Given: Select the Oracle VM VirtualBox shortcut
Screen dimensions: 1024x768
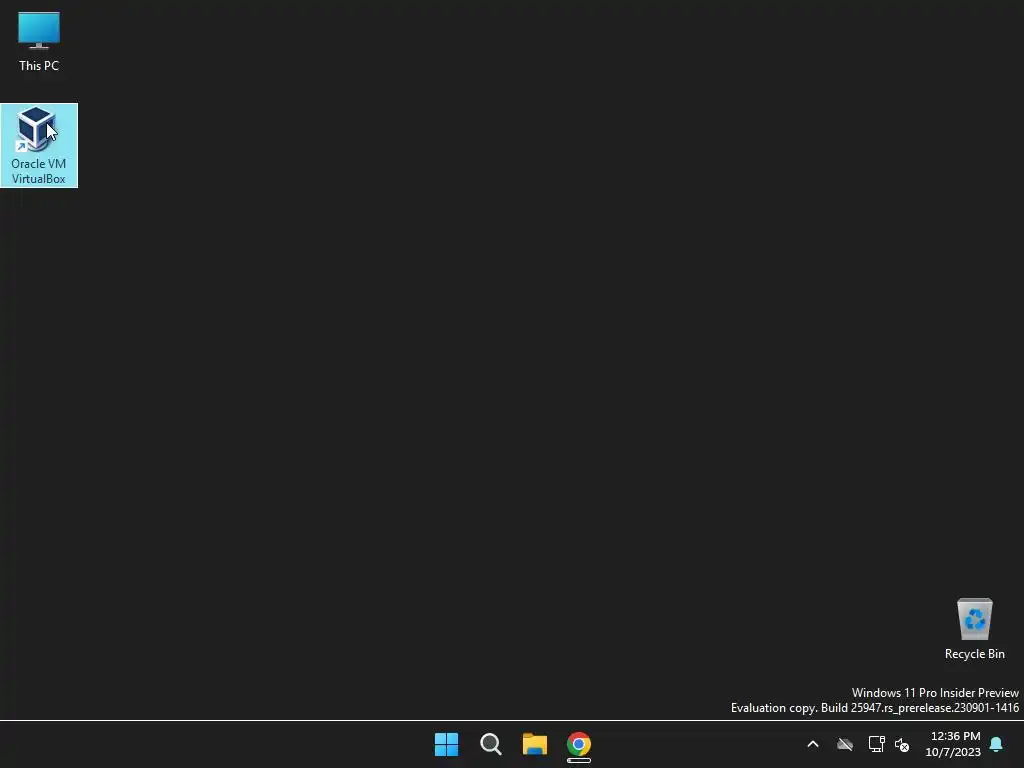Looking at the screenshot, I should [39, 145].
